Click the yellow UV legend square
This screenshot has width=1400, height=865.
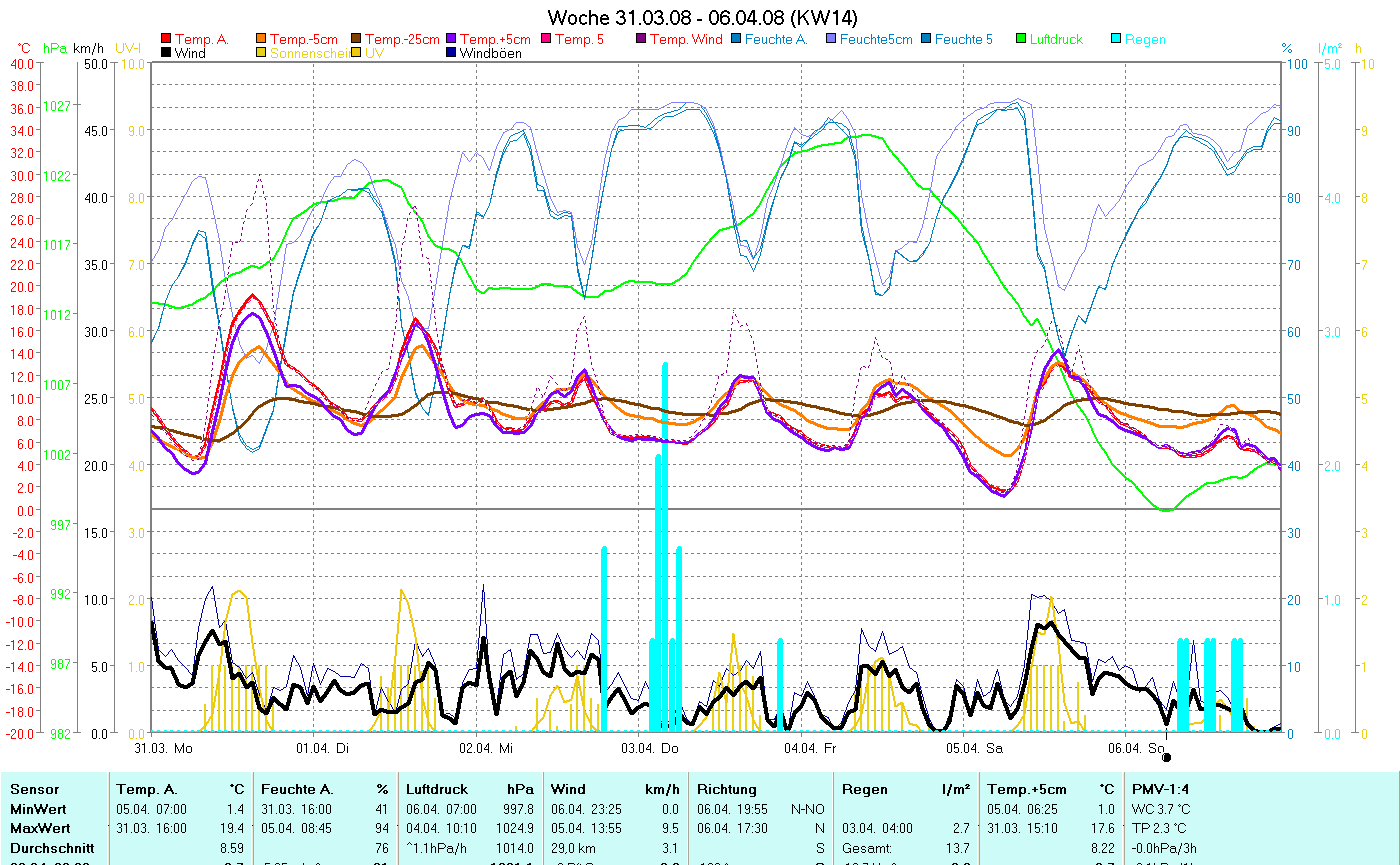357,53
